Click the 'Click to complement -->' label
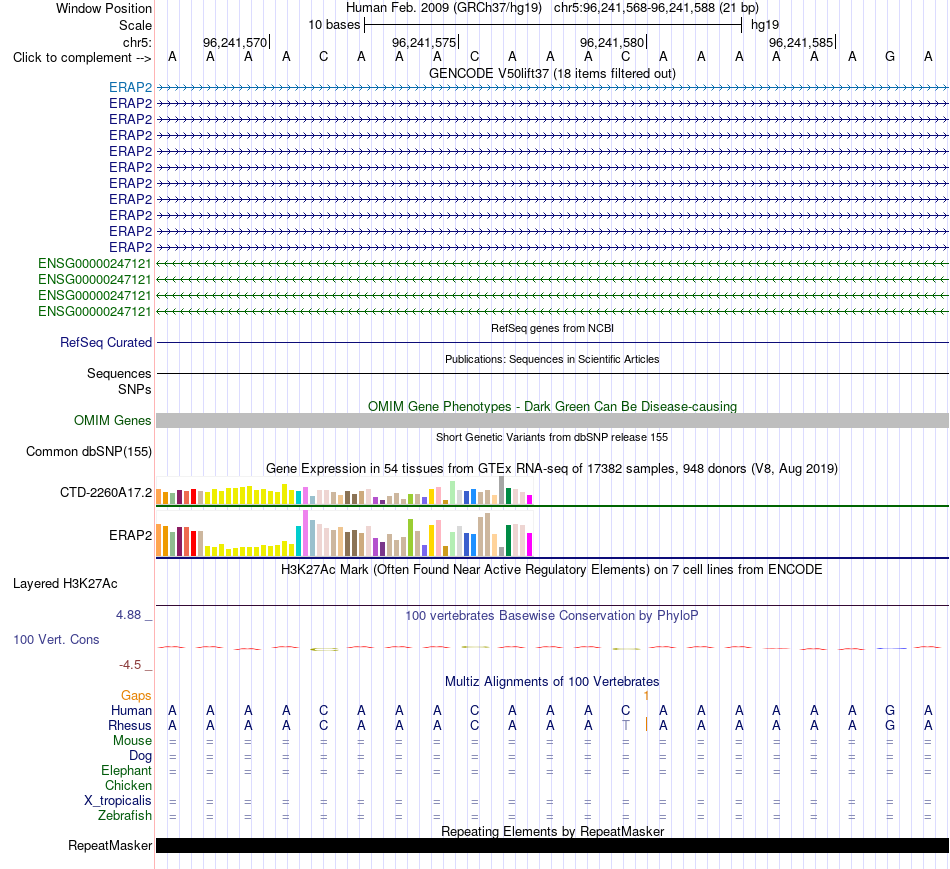The height and width of the screenshot is (869, 950). pos(82,58)
